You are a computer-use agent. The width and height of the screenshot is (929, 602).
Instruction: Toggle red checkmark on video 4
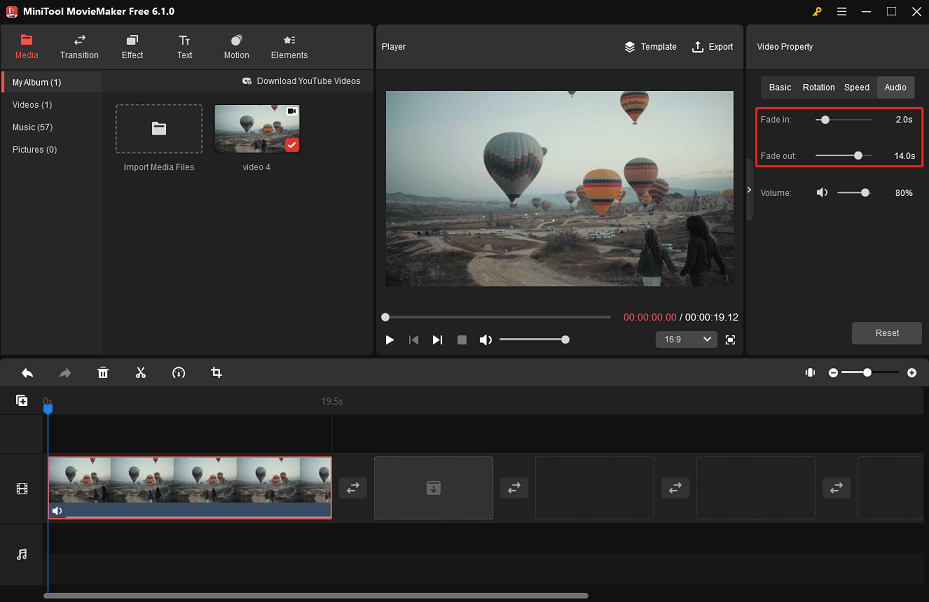point(291,145)
